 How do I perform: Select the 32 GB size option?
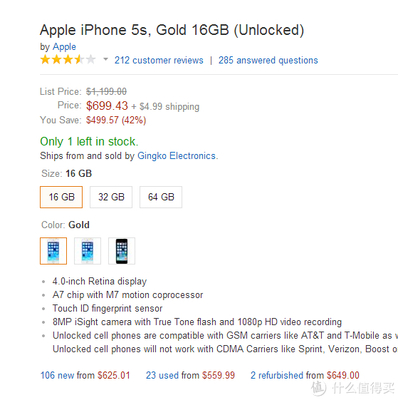pos(111,197)
